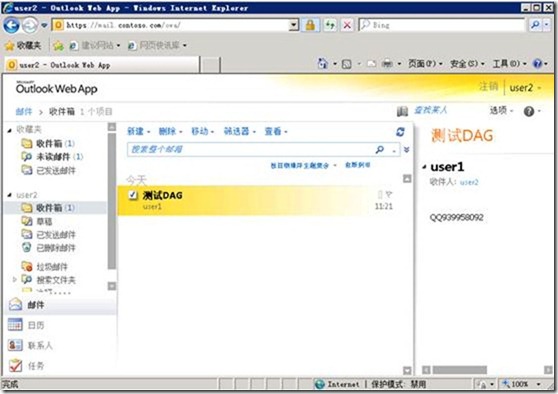Screen dimensions: 558x394
Task: Go back with the browser Back button
Action: coord(11,26)
